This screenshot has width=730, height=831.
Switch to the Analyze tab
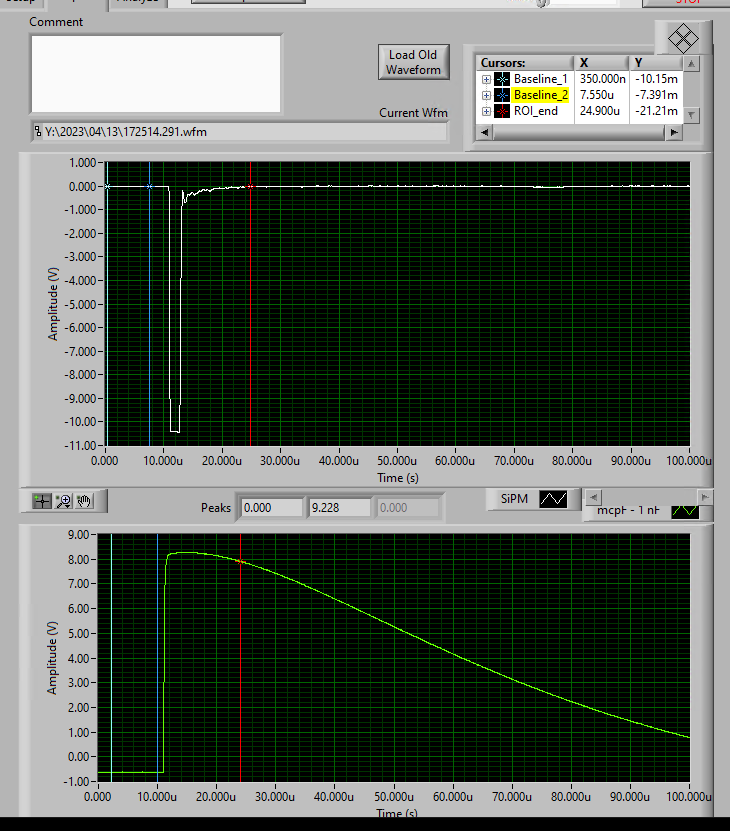pos(136,3)
